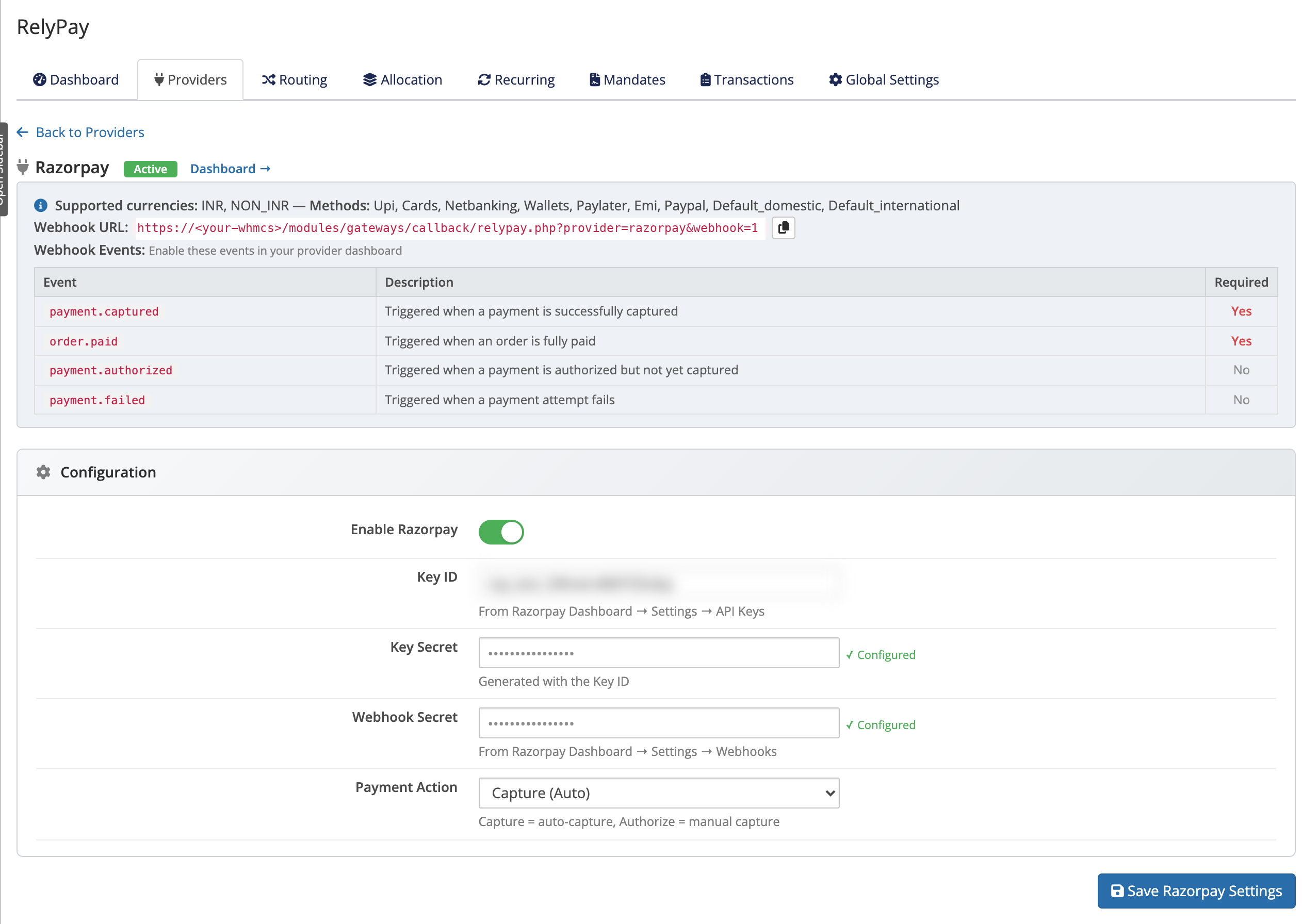Viewport: 1302px width, 924px height.
Task: Click the payment.failed event
Action: [97, 400]
